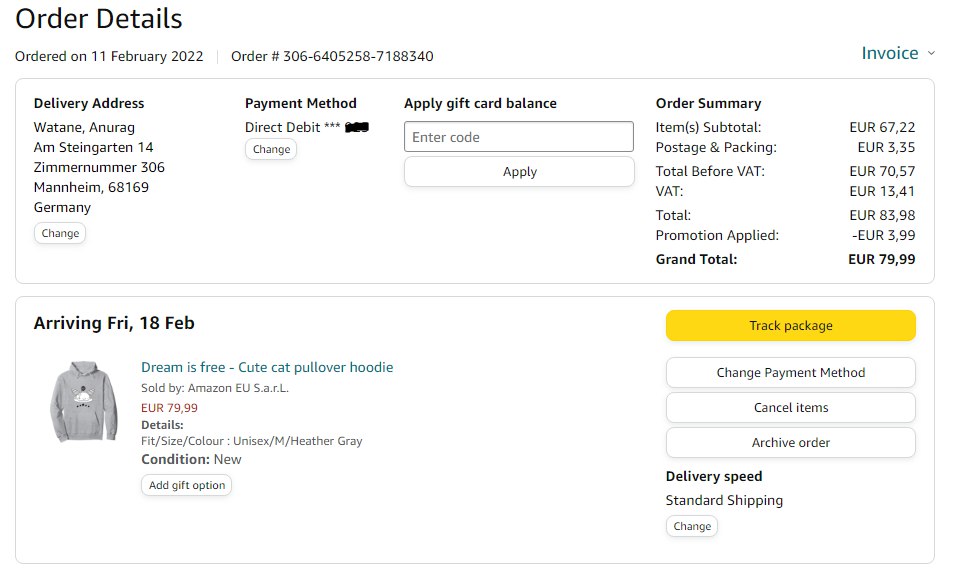Click Change under Payment Method

[271, 149]
